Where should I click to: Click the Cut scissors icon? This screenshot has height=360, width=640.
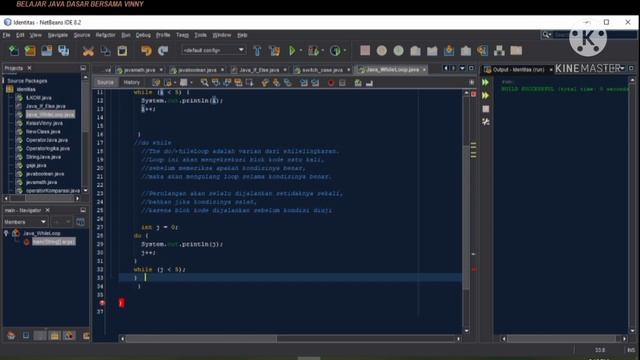click(88, 51)
